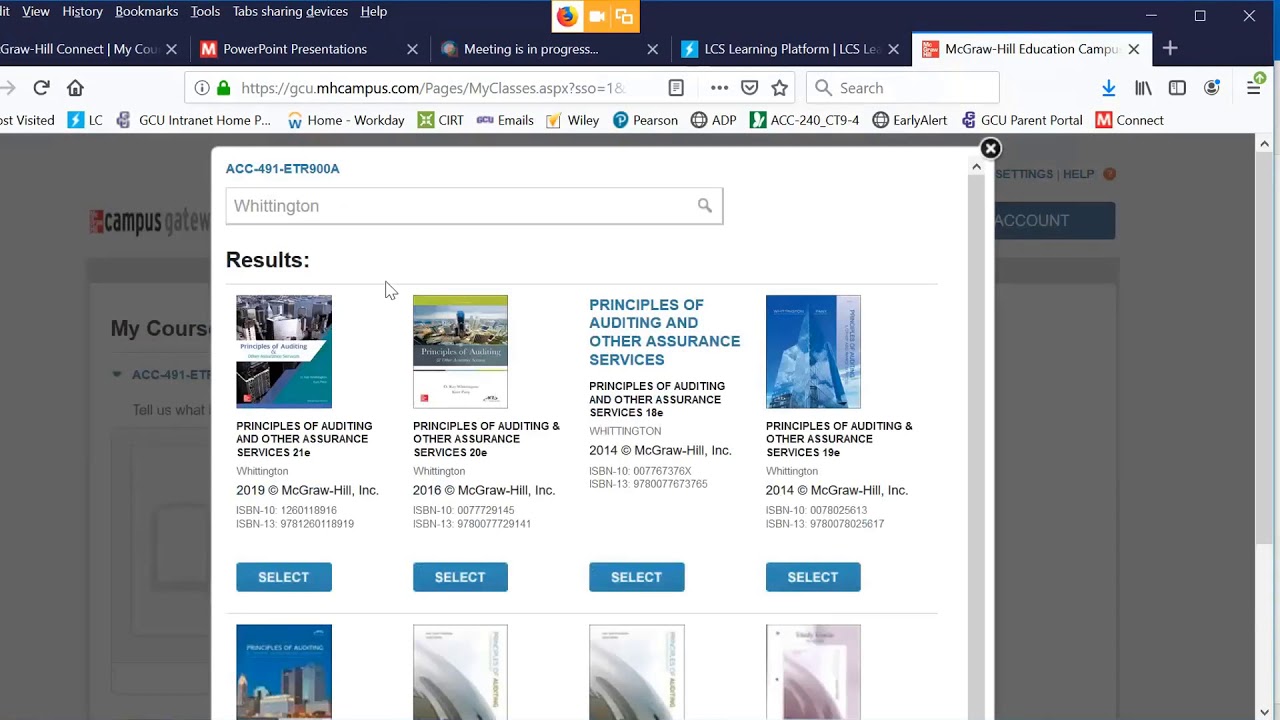
Task: Open the CIRT bookmark
Action: click(441, 120)
